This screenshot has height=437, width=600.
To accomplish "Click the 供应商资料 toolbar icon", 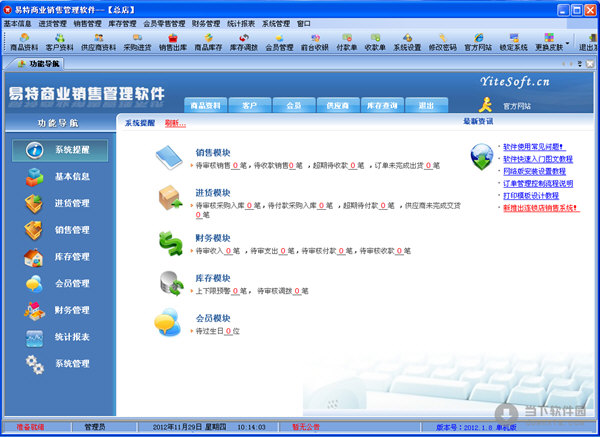I will point(99,42).
